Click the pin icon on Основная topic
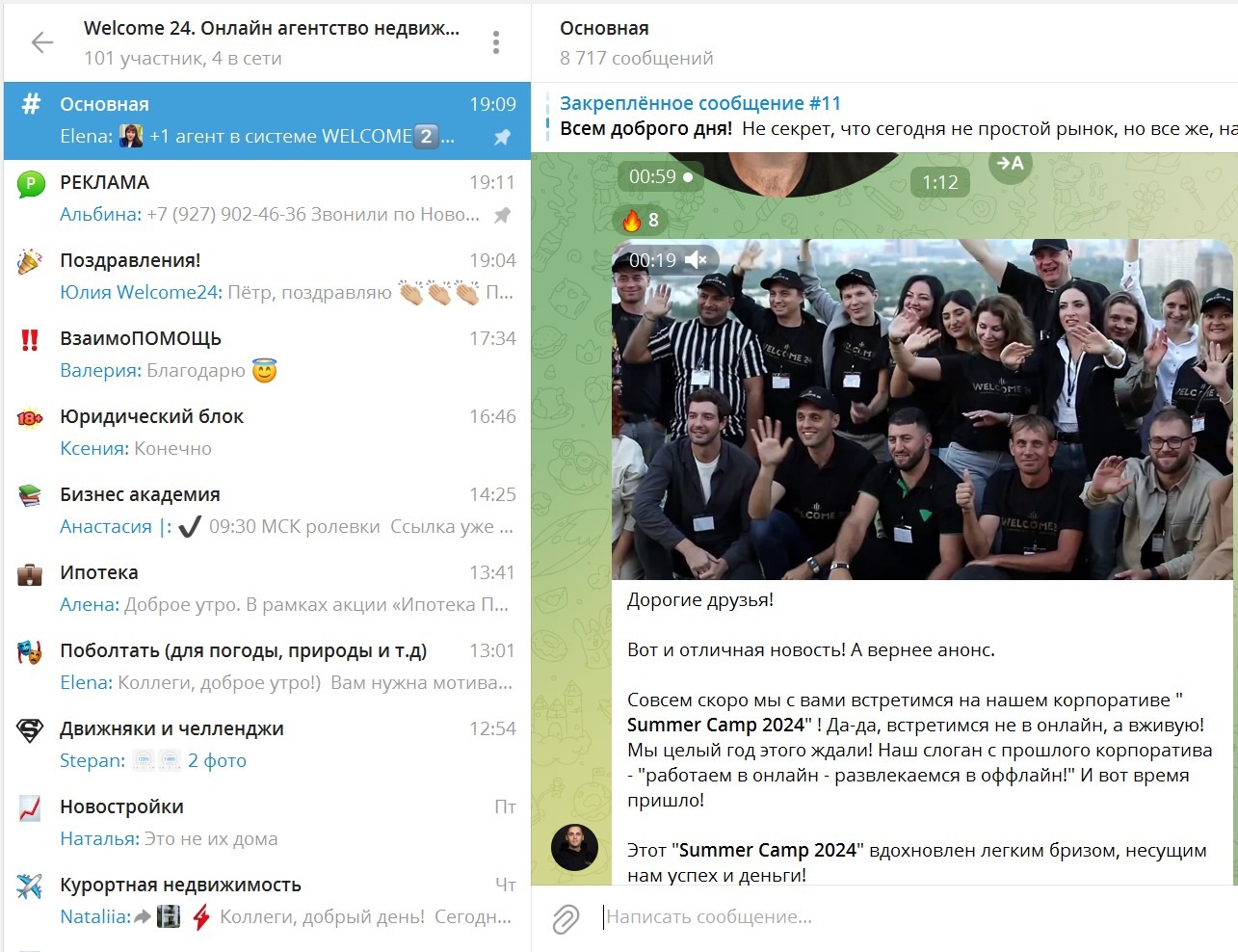Image resolution: width=1238 pixels, height=952 pixels. click(502, 137)
